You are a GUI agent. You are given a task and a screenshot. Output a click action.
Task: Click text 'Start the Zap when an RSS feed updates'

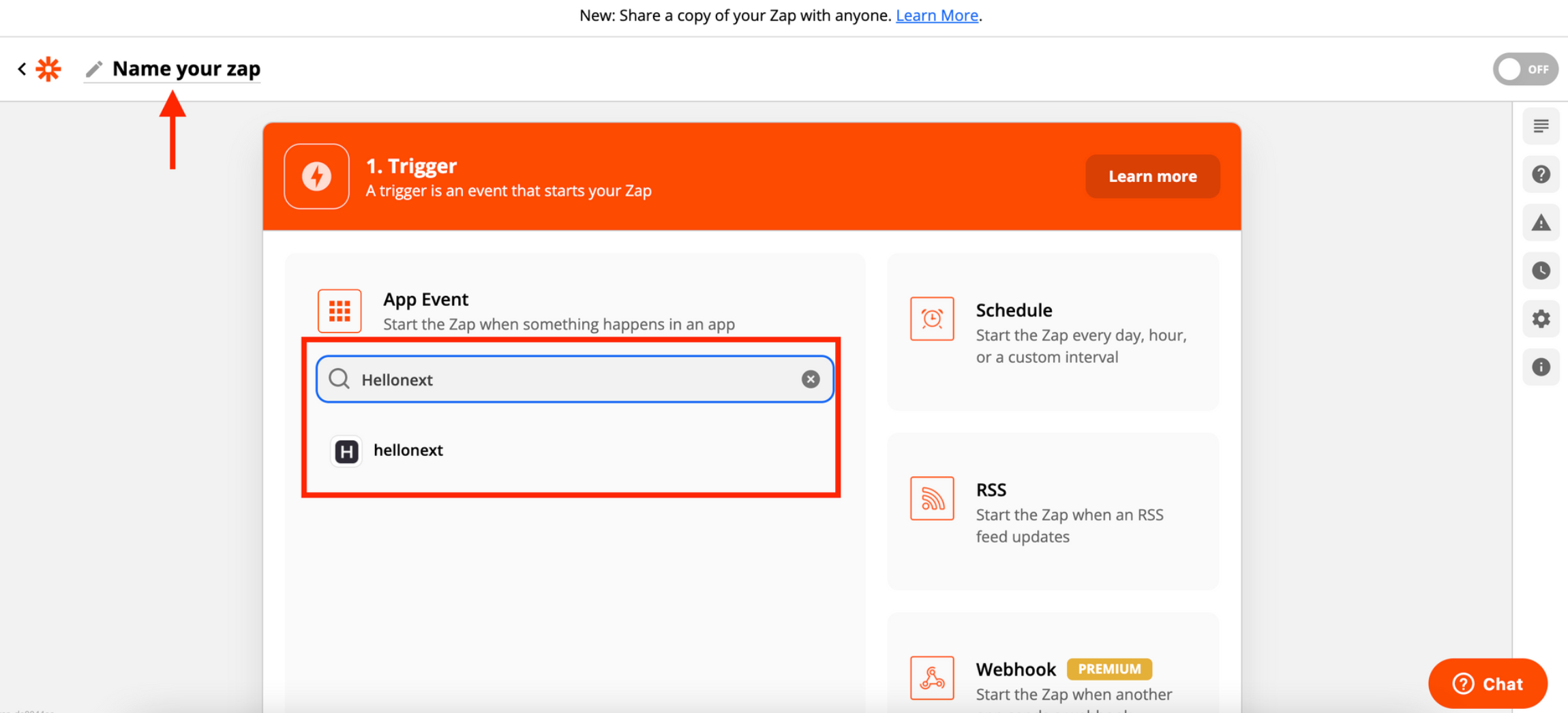pos(1070,526)
